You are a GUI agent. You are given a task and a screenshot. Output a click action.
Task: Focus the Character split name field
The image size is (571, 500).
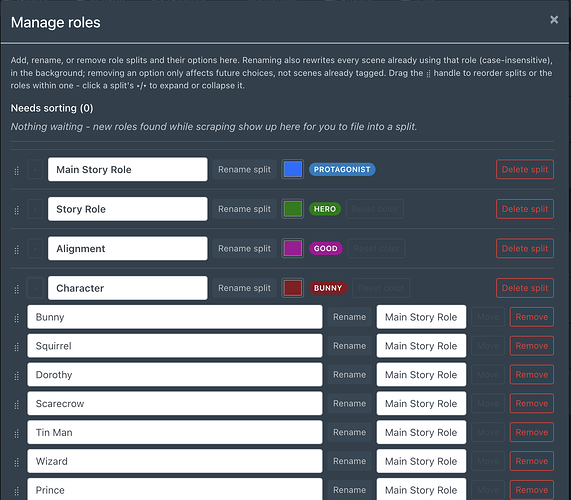point(127,288)
